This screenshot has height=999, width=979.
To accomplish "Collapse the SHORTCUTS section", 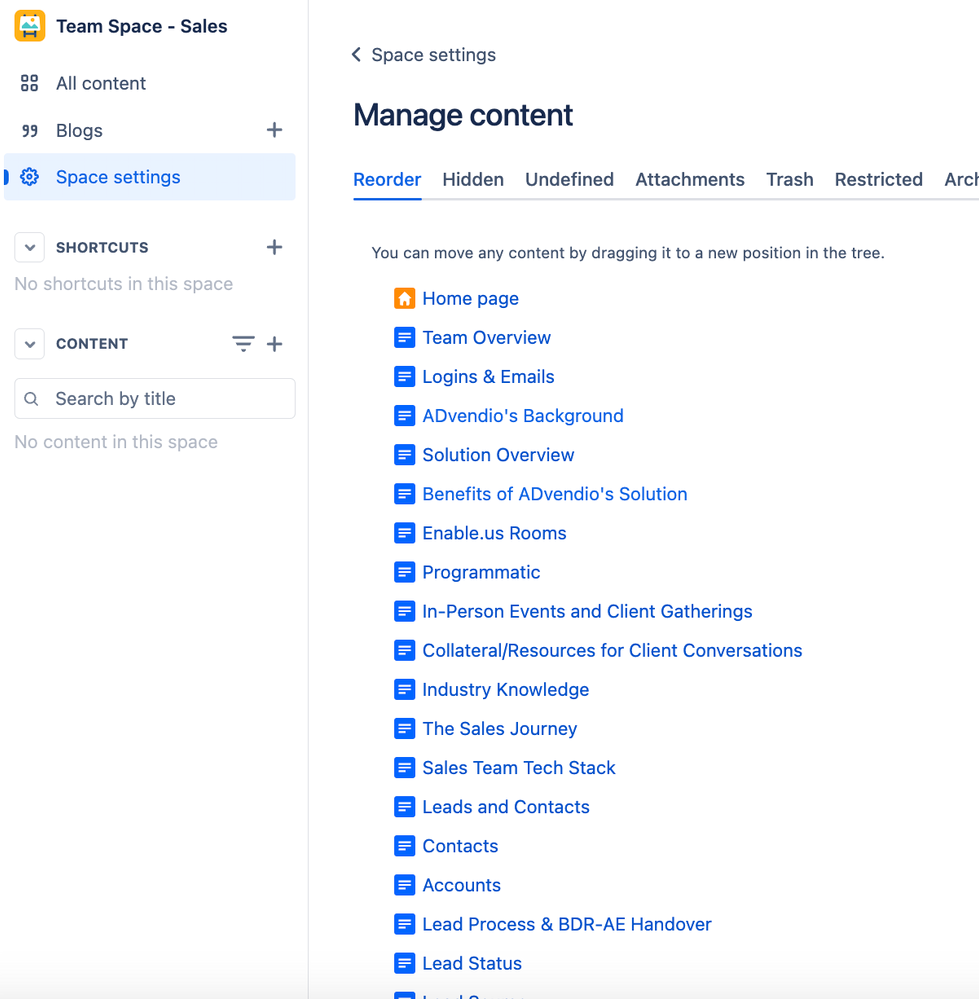I will point(29,247).
